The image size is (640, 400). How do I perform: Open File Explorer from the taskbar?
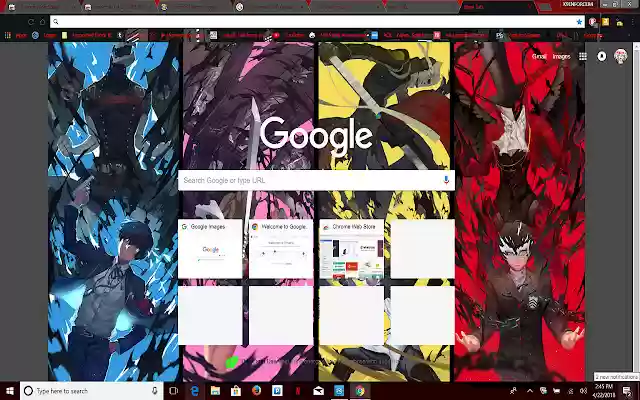(x=215, y=391)
